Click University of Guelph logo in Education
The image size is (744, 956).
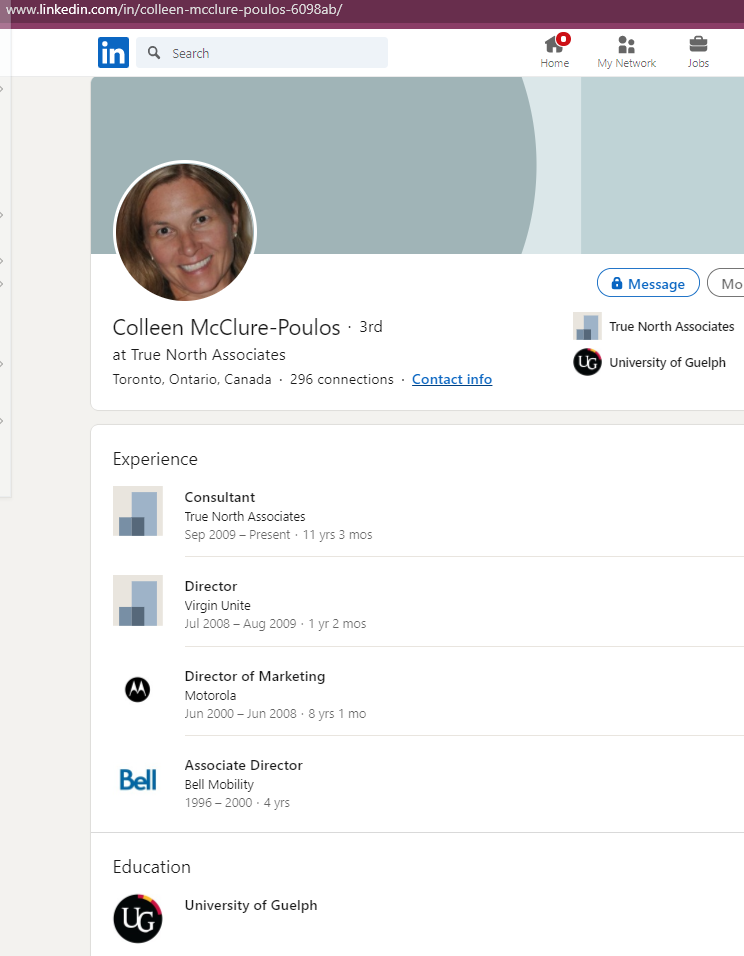(x=137, y=918)
